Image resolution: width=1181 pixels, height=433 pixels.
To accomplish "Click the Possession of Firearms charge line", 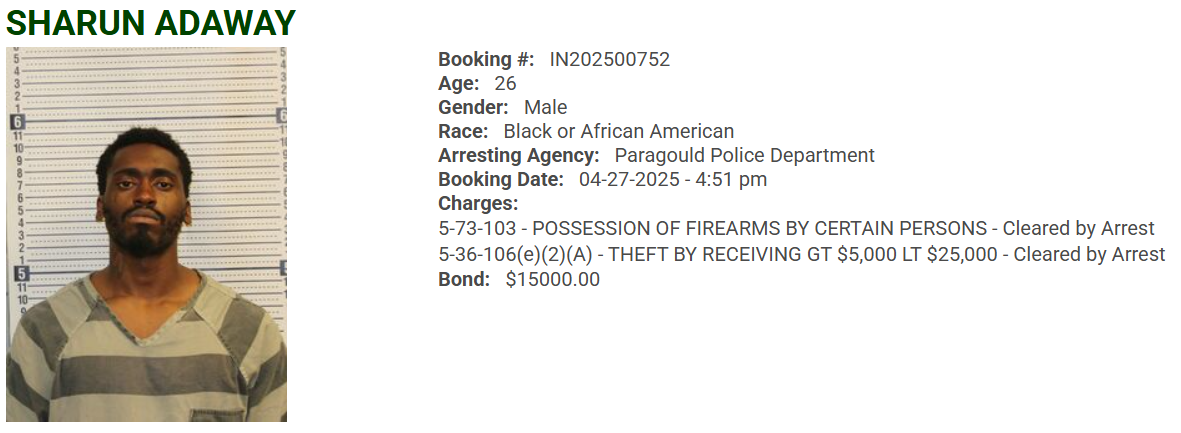I will coord(796,228).
